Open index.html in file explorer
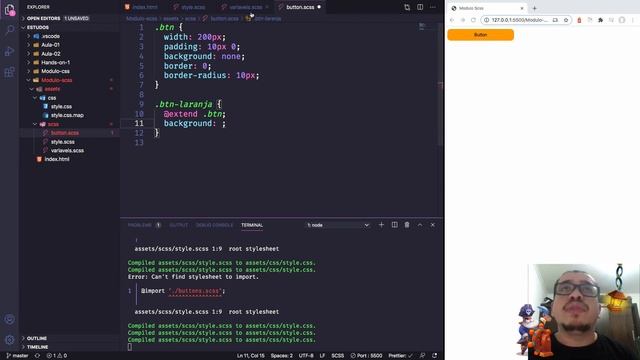The height and width of the screenshot is (360, 640). tap(57, 159)
